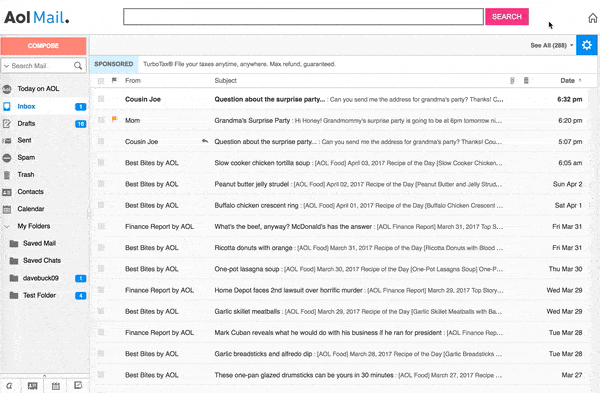This screenshot has width=600, height=393.
Task: Open AOL icon in bottom toolbar
Action: tap(9, 386)
